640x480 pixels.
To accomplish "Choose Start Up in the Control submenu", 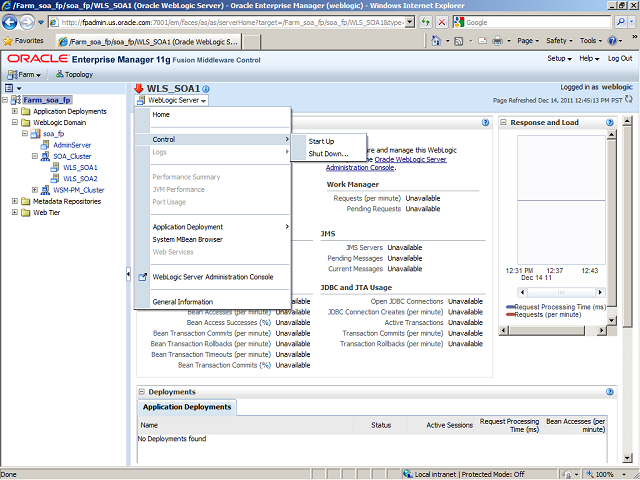I will point(321,141).
